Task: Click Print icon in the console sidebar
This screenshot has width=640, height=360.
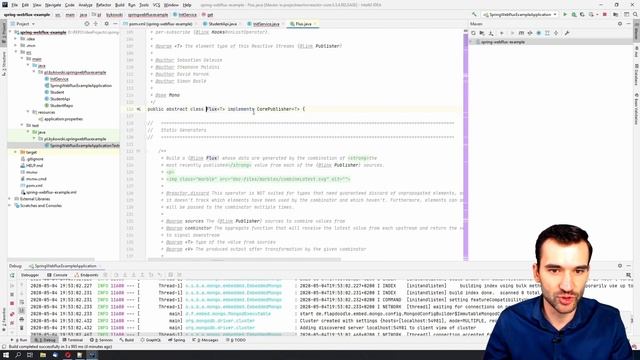Action: pyautogui.click(x=22, y=320)
